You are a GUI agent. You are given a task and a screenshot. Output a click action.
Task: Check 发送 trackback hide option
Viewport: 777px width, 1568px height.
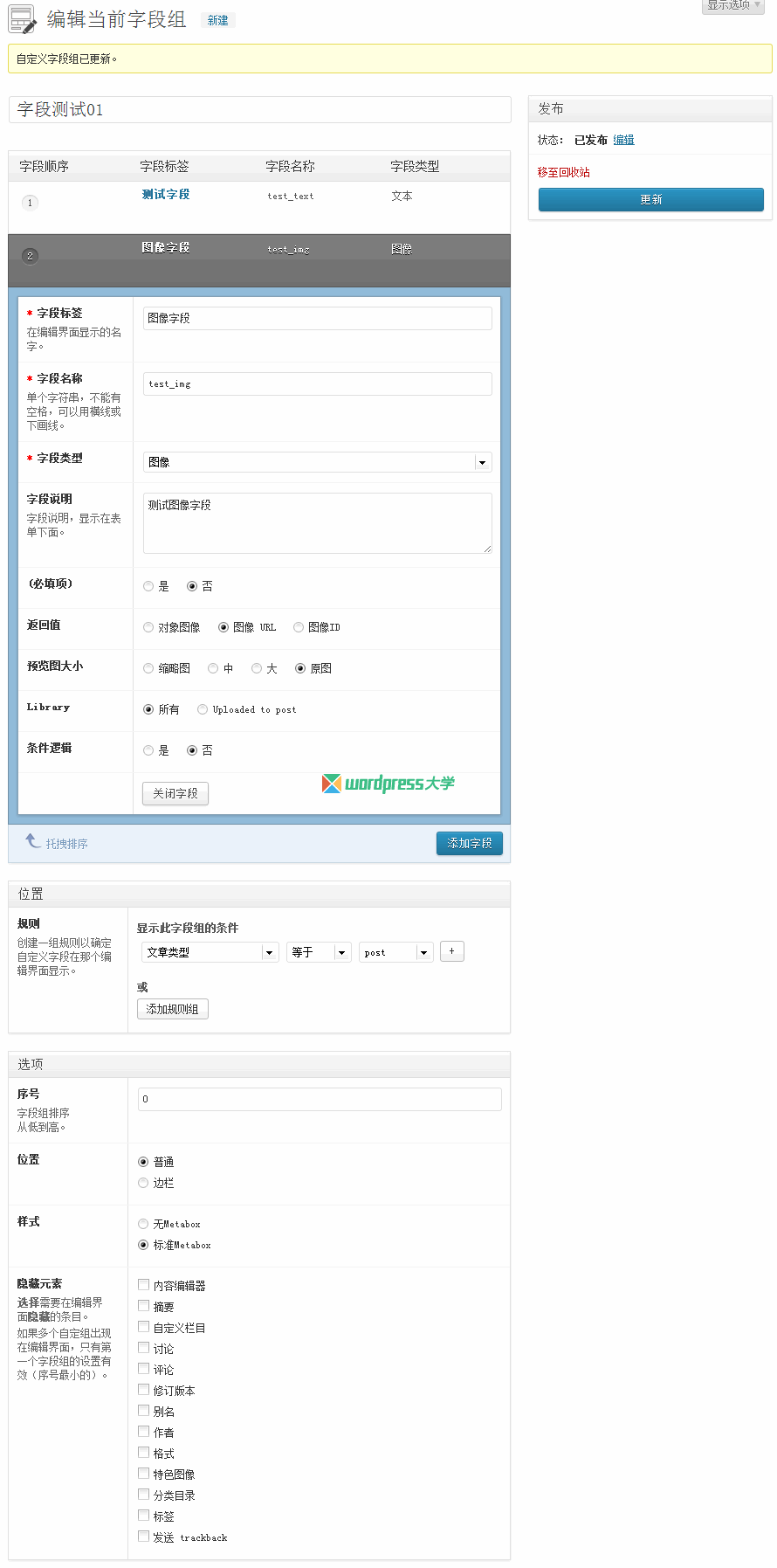(x=143, y=1537)
